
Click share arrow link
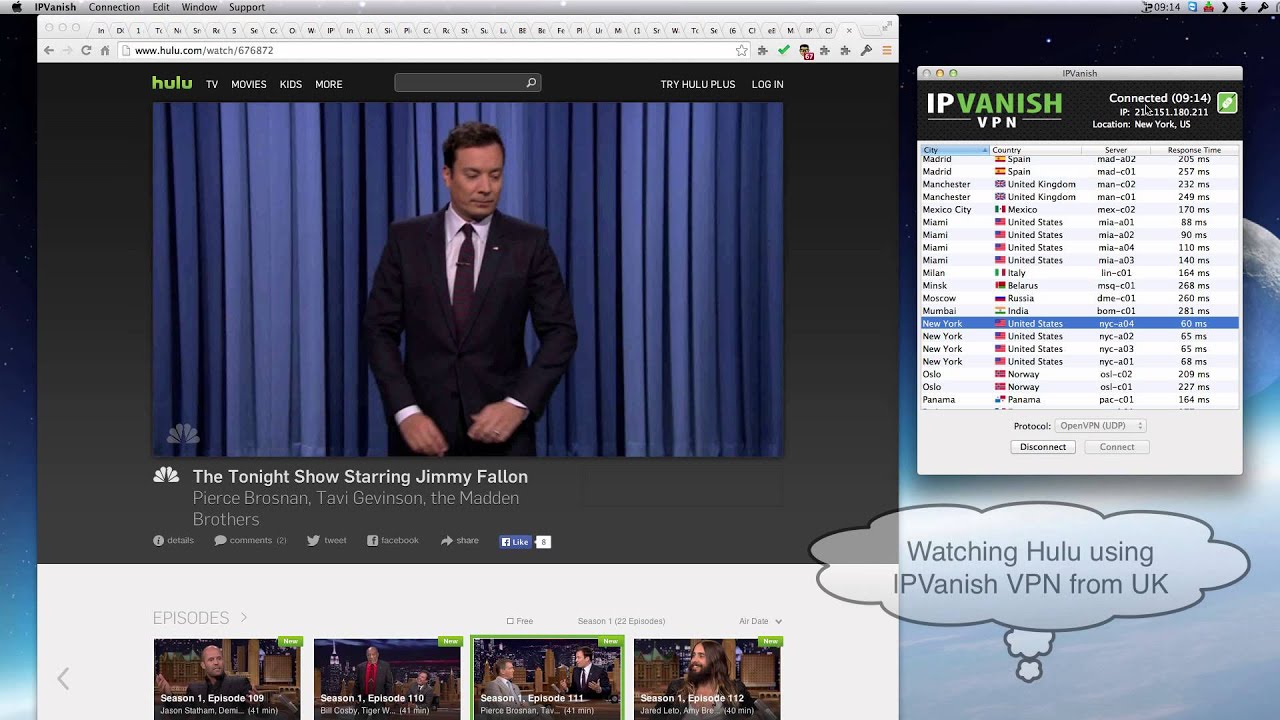tap(459, 540)
